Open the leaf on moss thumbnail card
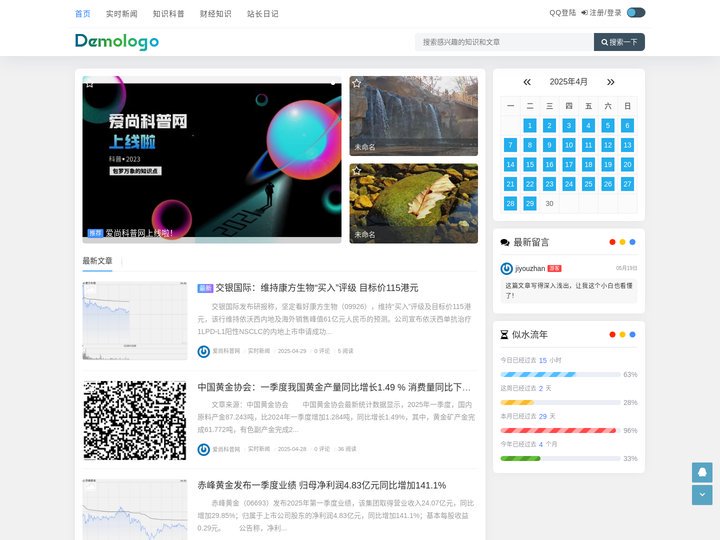720x540 pixels. [414, 203]
